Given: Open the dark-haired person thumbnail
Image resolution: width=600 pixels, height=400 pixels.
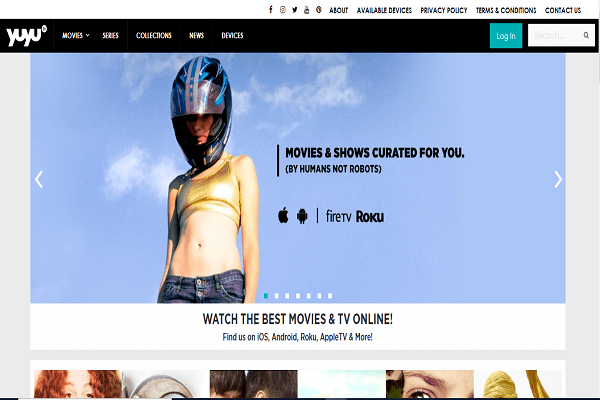Looking at the screenshot, I should (253, 384).
